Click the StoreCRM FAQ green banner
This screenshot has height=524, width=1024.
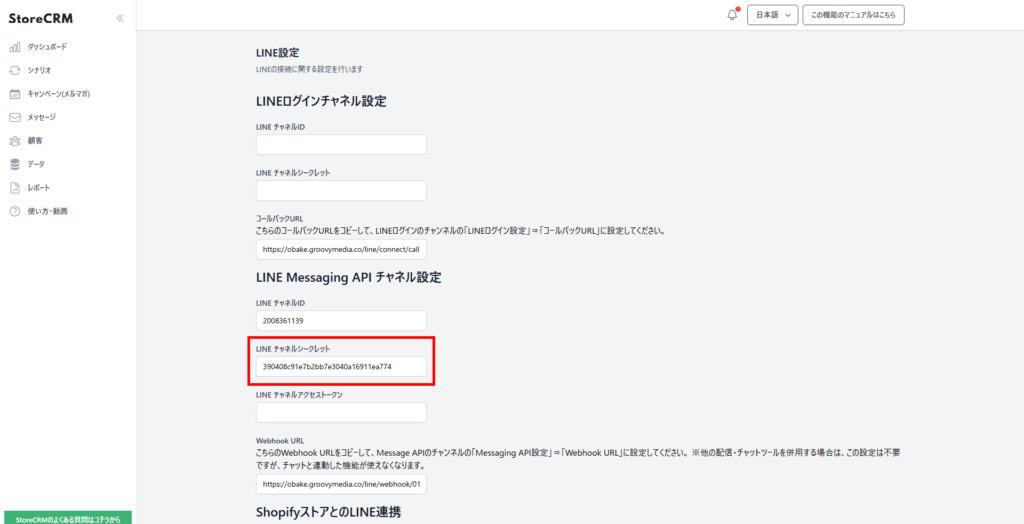coord(66,518)
